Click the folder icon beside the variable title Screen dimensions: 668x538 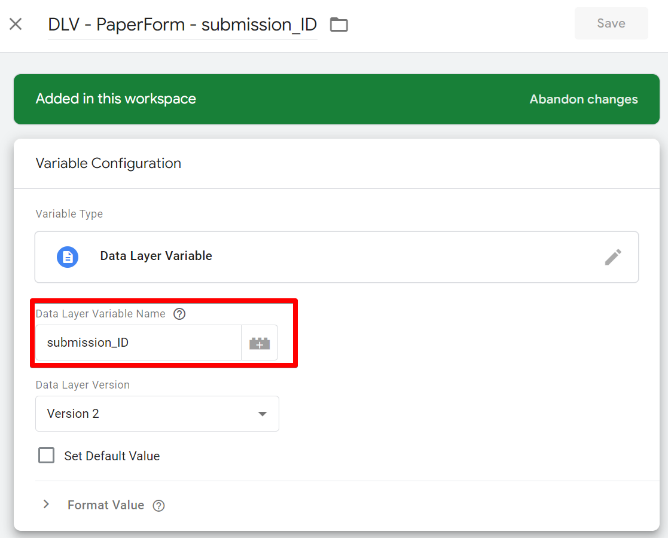coord(339,24)
